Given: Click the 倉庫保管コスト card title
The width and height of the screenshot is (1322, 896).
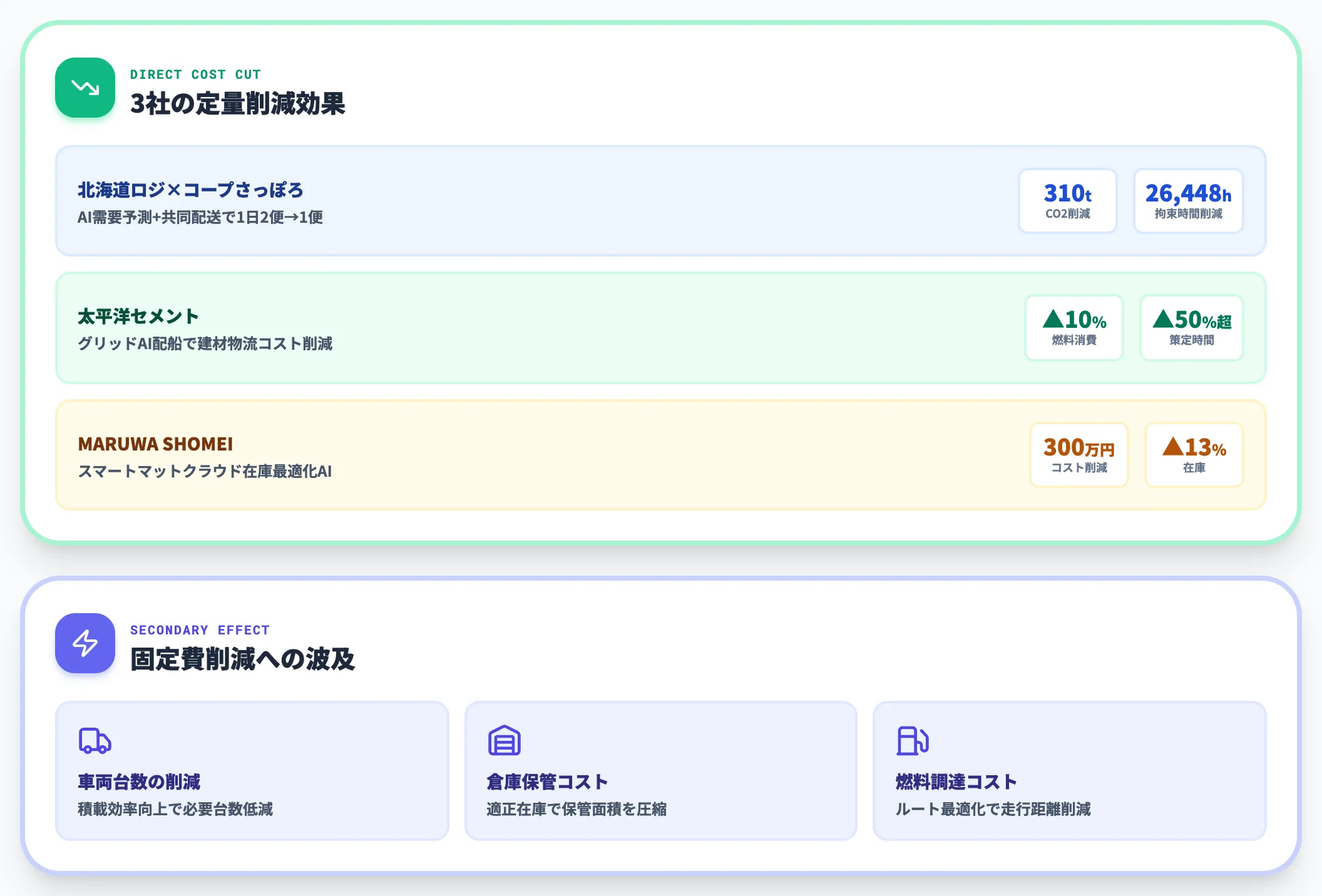Looking at the screenshot, I should pos(547,782).
